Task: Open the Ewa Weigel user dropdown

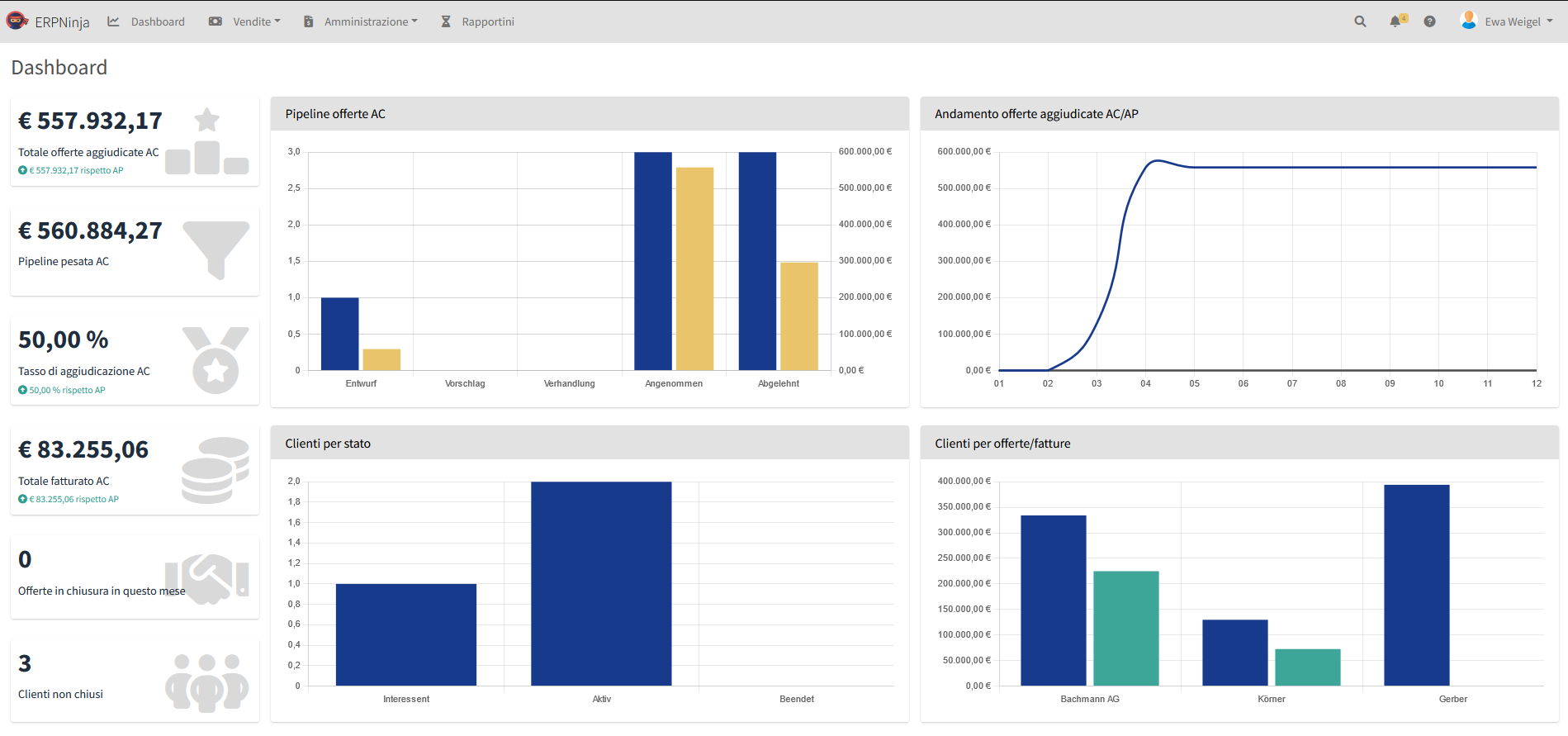Action: pos(1518,21)
